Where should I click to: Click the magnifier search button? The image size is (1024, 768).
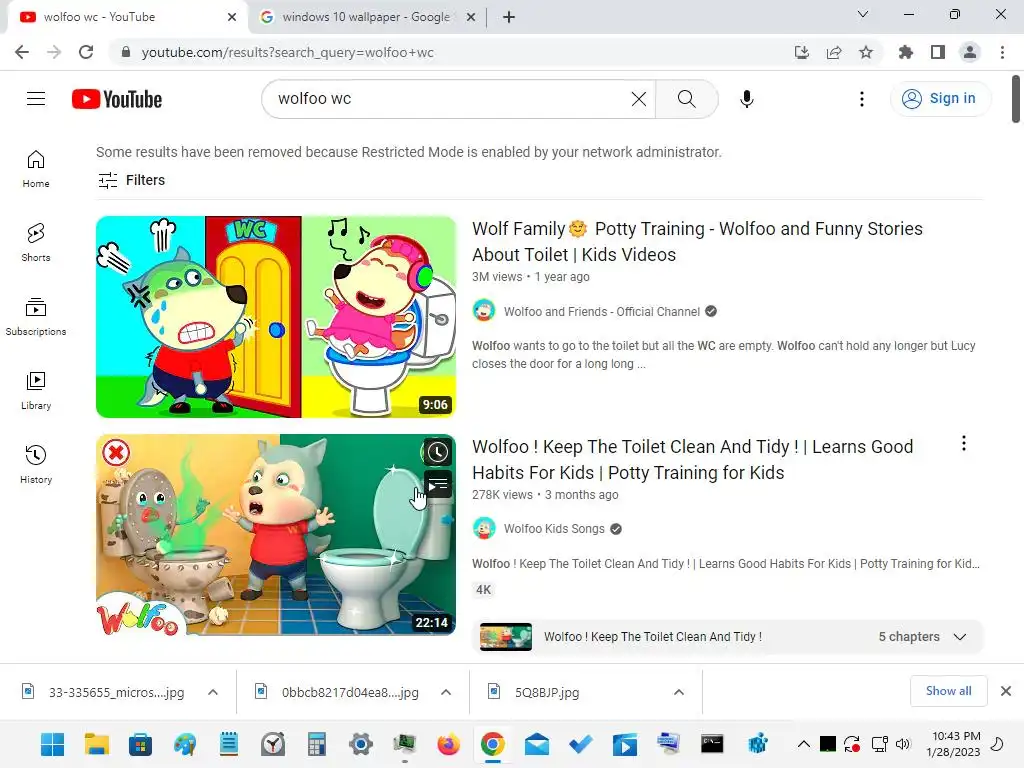[x=686, y=99]
